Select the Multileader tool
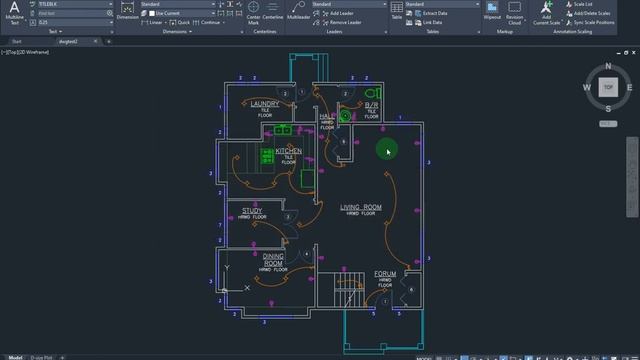 (298, 11)
